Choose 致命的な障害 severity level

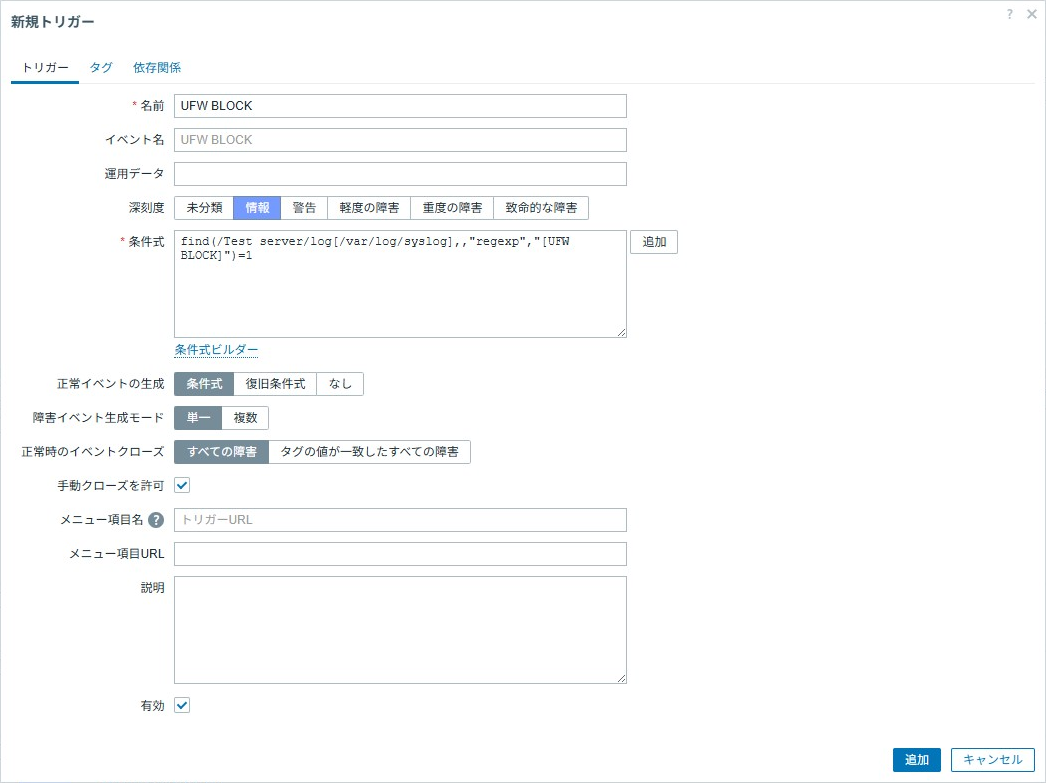pos(541,208)
